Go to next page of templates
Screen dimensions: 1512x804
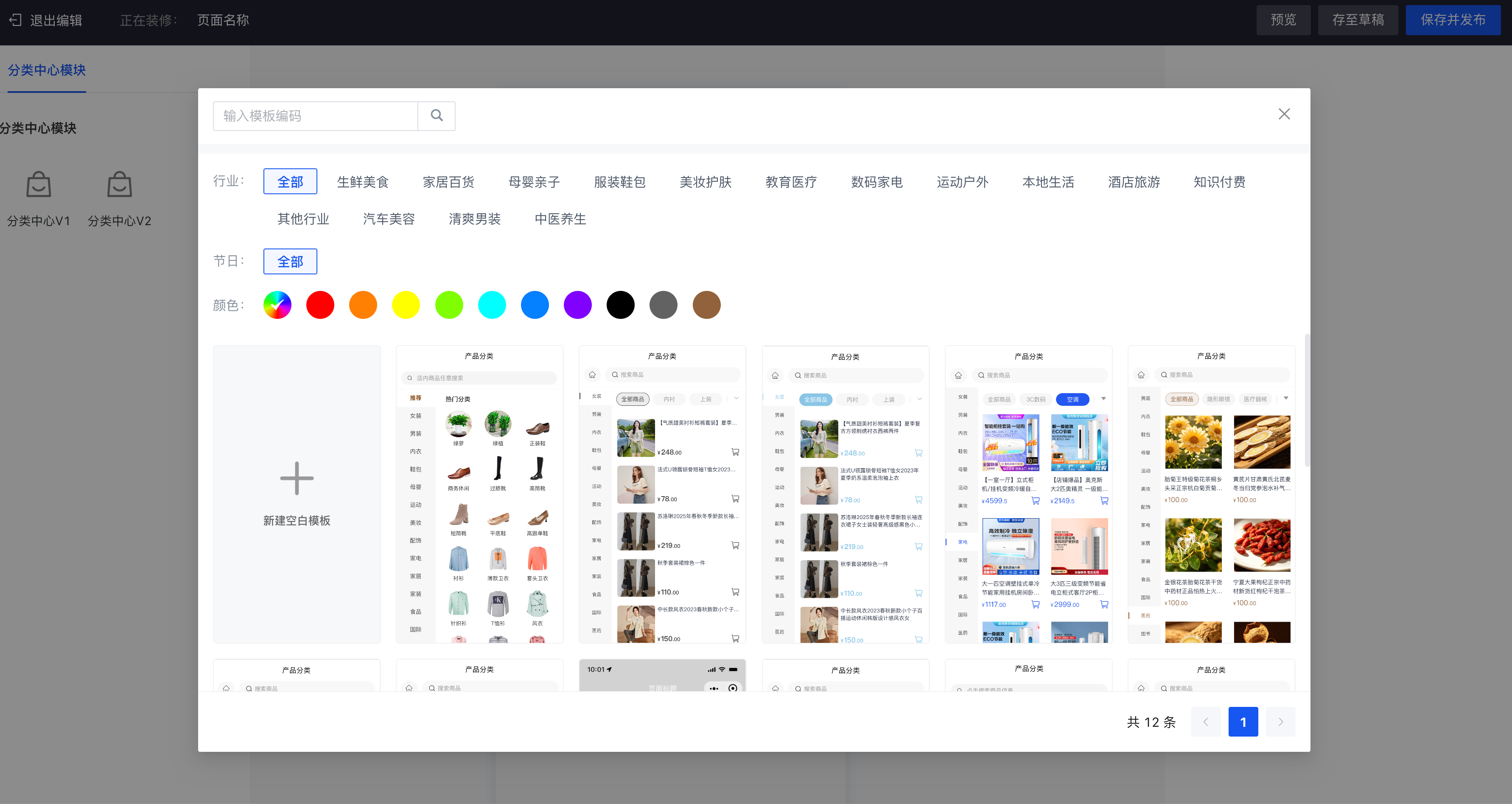[x=1280, y=722]
